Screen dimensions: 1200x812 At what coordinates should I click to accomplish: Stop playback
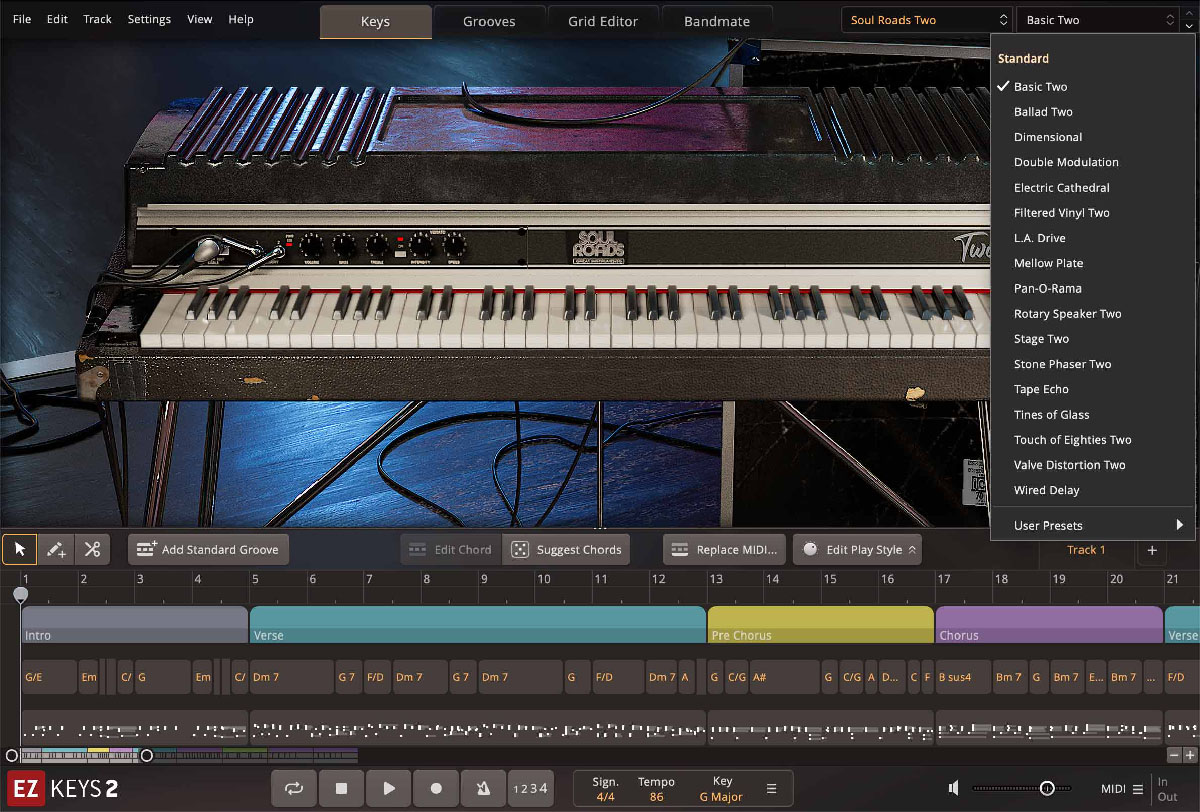coord(341,788)
